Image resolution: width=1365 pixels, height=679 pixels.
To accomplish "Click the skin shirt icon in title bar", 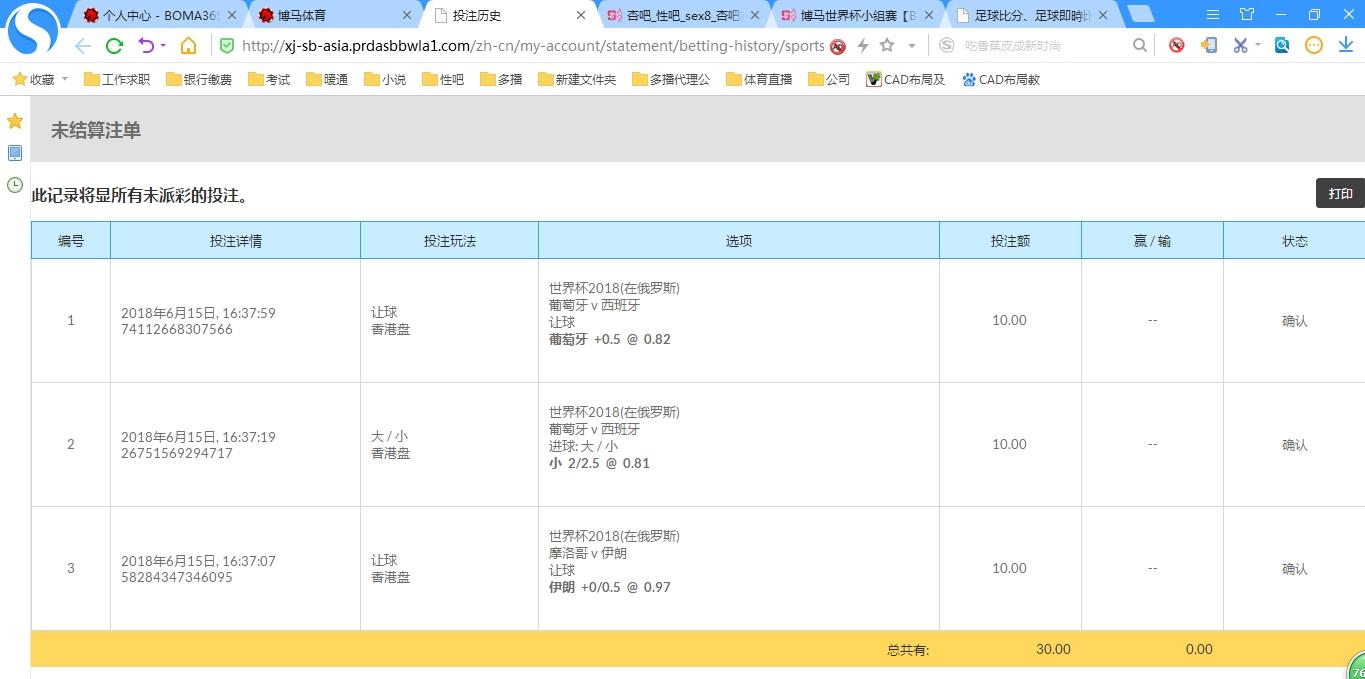I will 1246,15.
